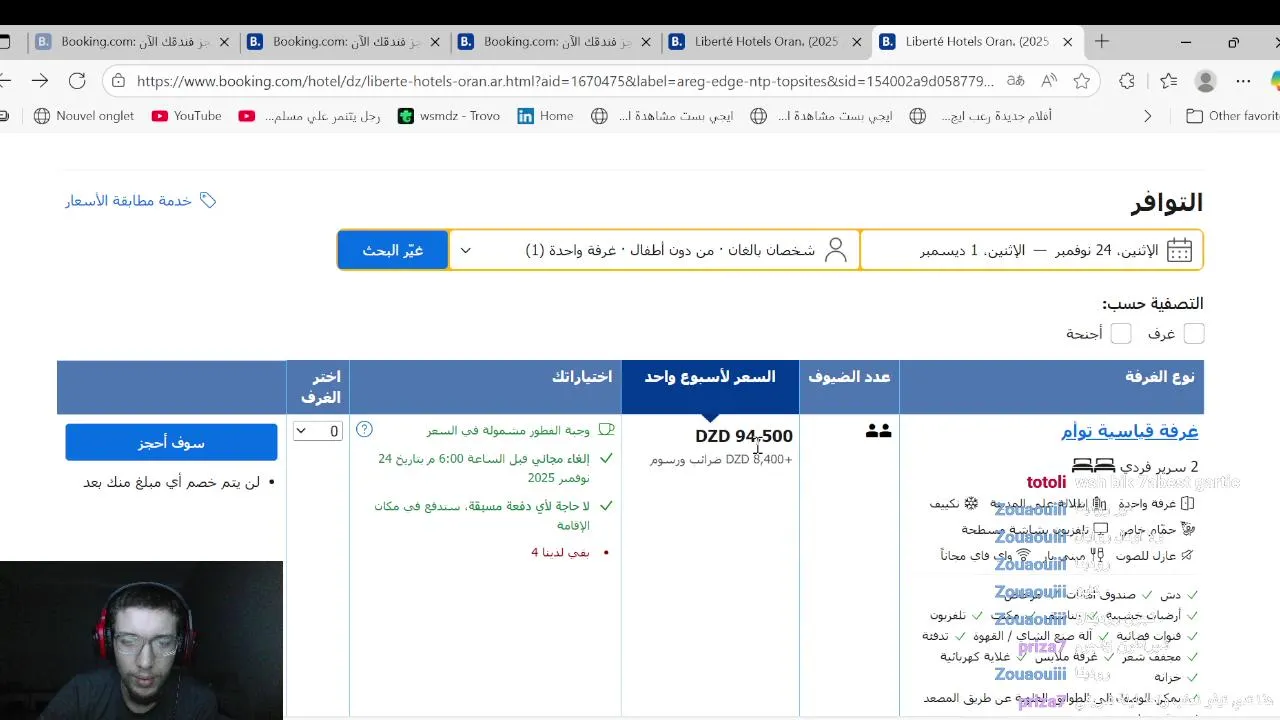Close the active Liberté Hotels Oran tab
Viewport: 1280px width, 720px height.
coord(1067,42)
